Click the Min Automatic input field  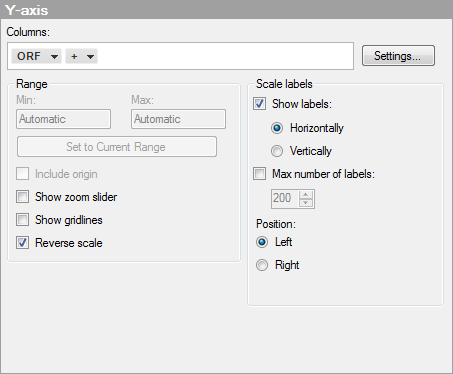coord(63,119)
